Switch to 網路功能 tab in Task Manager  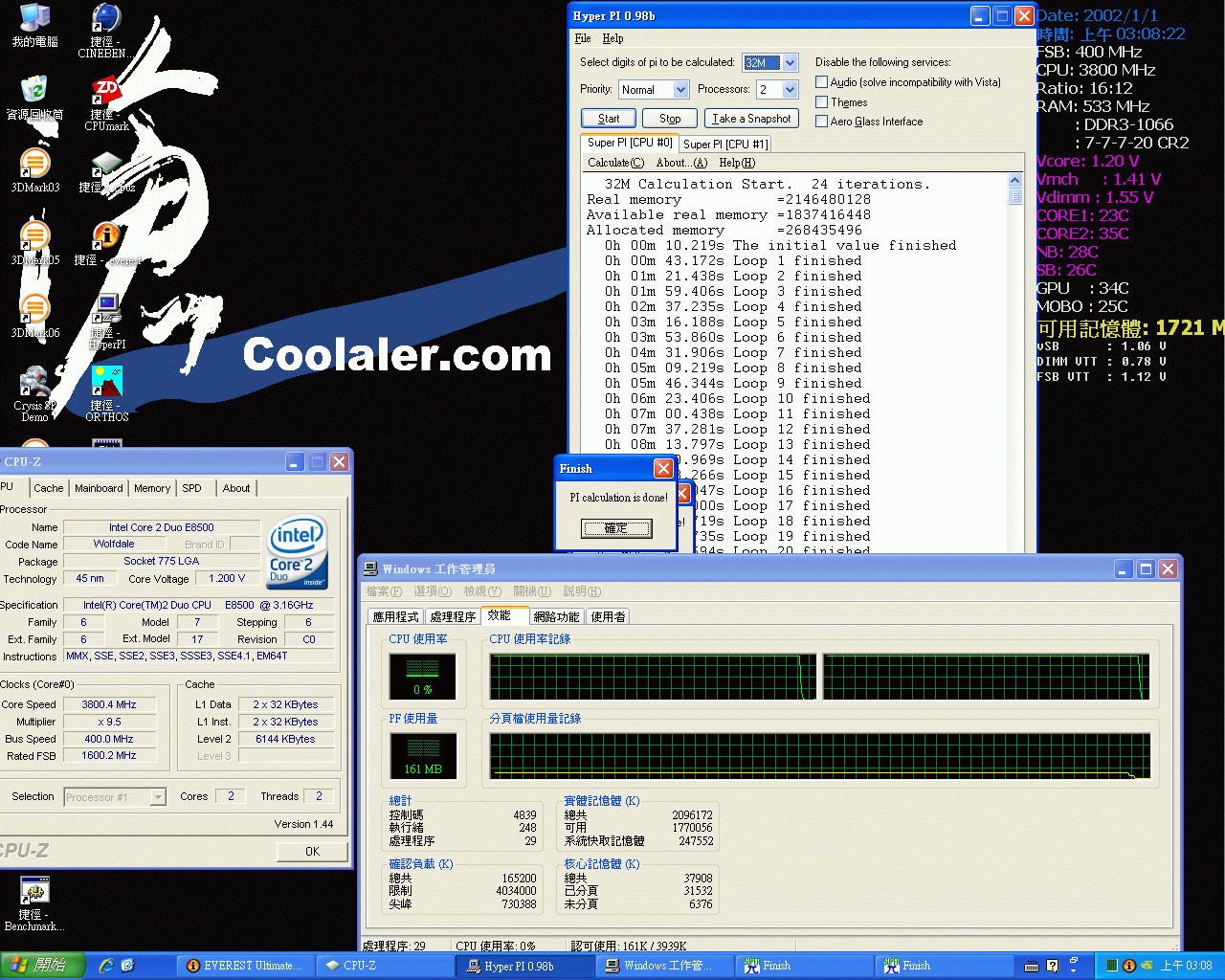[x=556, y=616]
